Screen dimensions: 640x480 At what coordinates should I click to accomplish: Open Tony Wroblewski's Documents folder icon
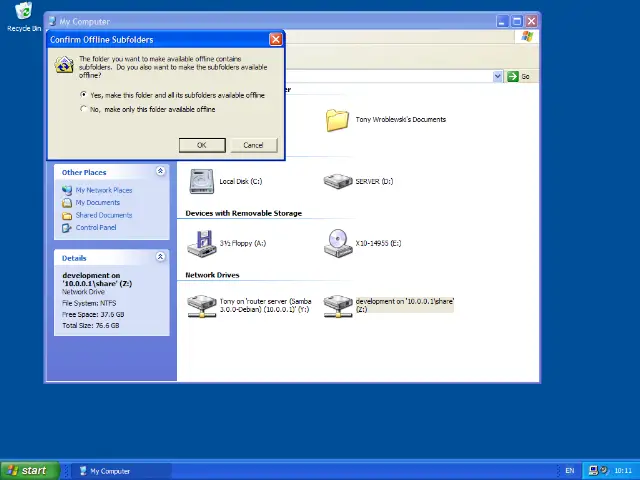pyautogui.click(x=337, y=120)
